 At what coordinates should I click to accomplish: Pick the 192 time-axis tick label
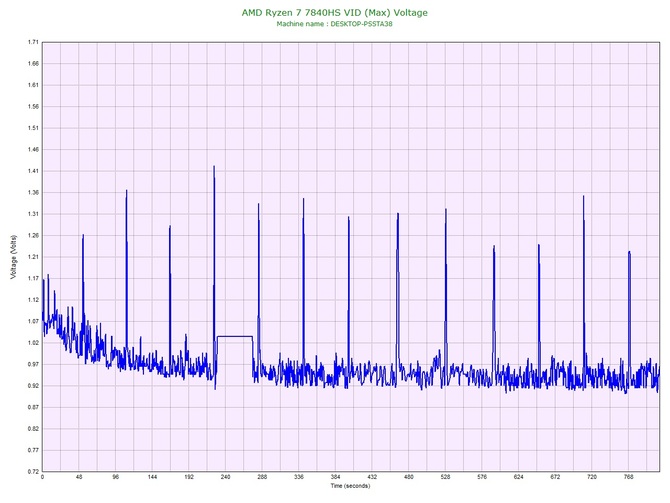click(189, 477)
